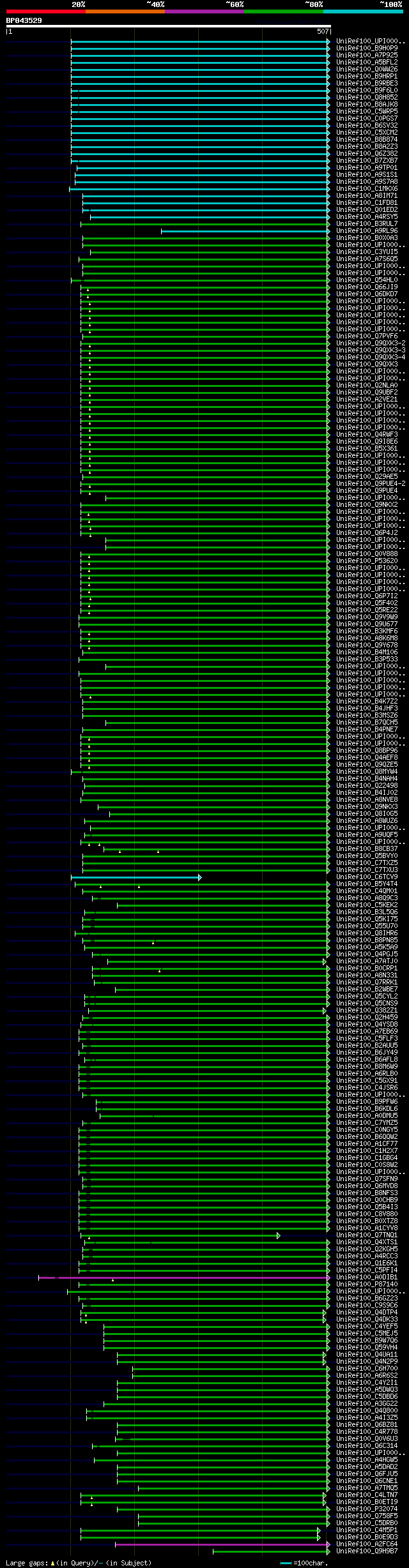Choose the UniRef100_B6SV32 row label
Screen dimensions: 409x1568
point(367,125)
